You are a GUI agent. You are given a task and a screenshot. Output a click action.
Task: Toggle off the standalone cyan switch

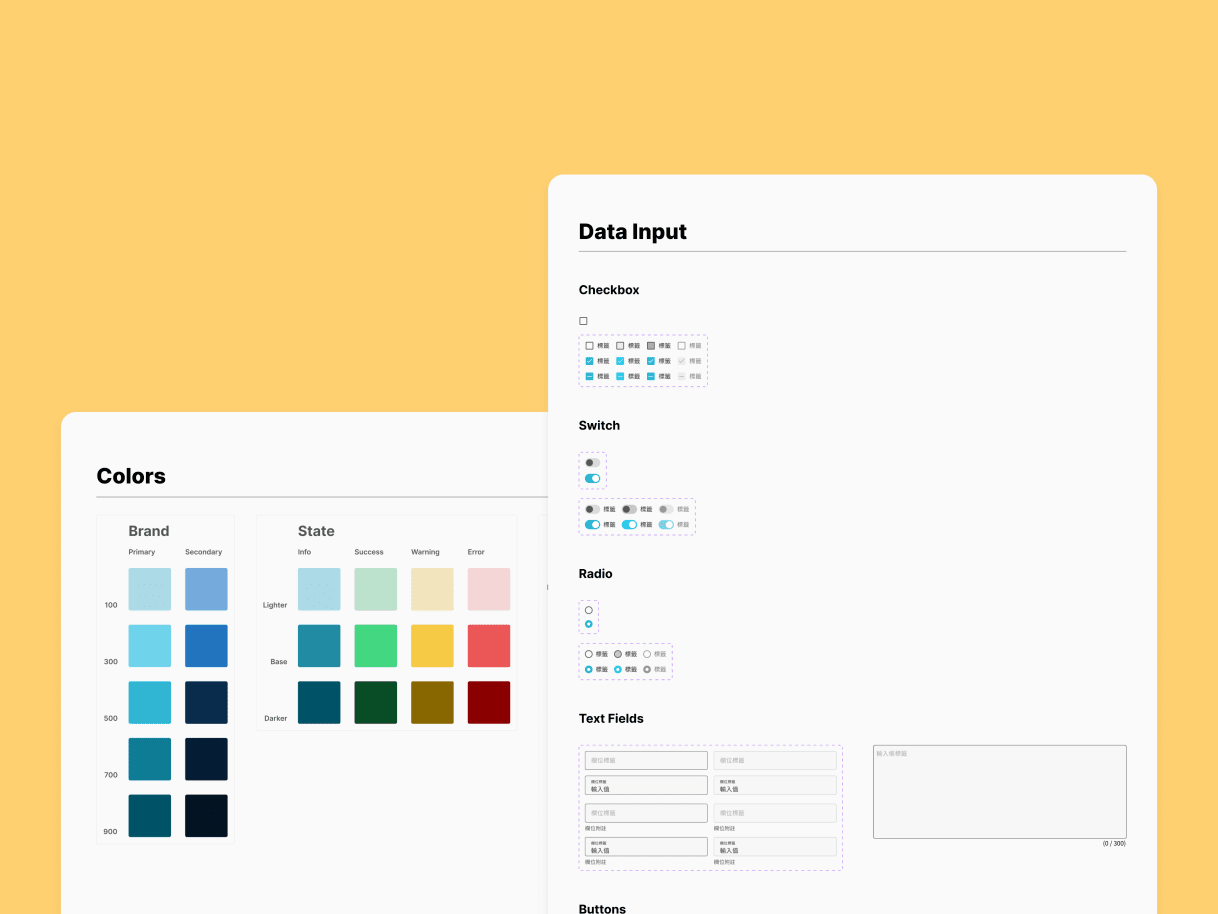point(592,478)
